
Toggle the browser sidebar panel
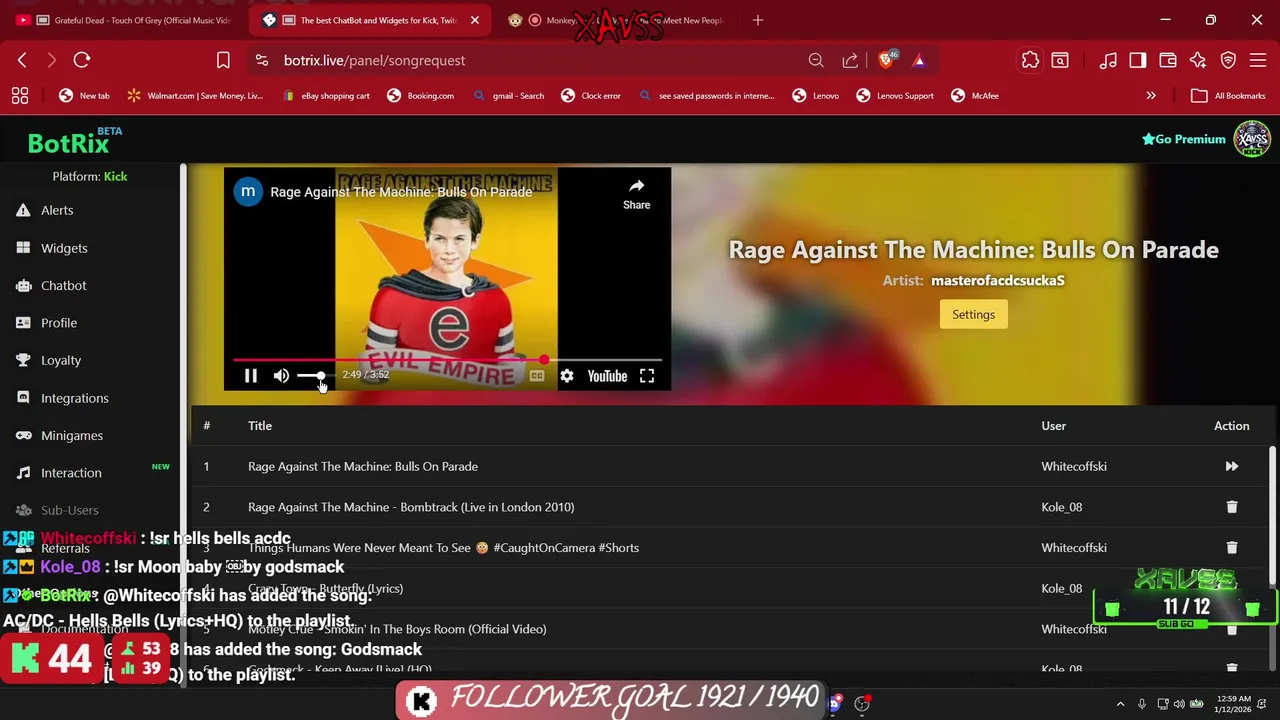pos(1138,60)
